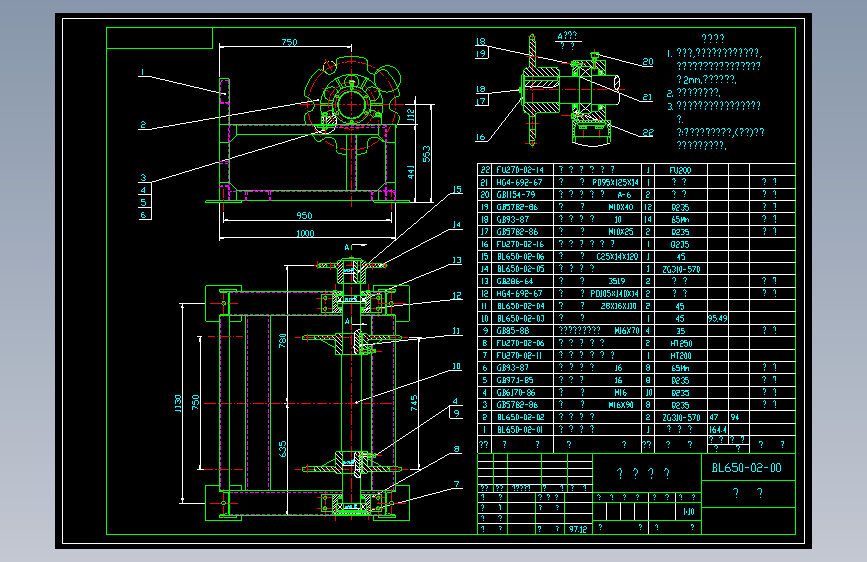Pick the M10X25 bolt specification cell
867x562 pixels.
pos(620,232)
